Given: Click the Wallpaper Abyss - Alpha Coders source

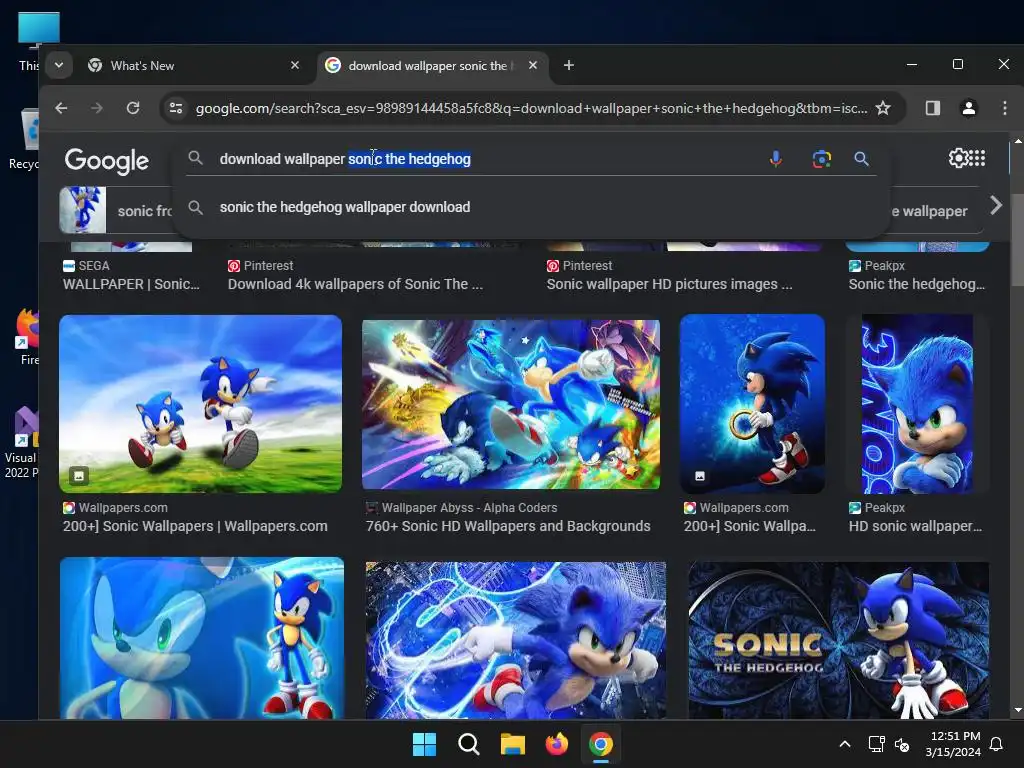Looking at the screenshot, I should (470, 507).
